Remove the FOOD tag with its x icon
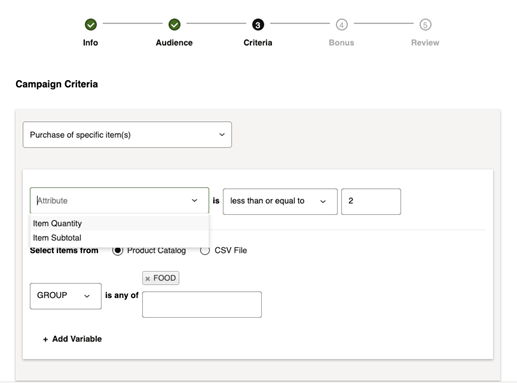 click(x=148, y=278)
